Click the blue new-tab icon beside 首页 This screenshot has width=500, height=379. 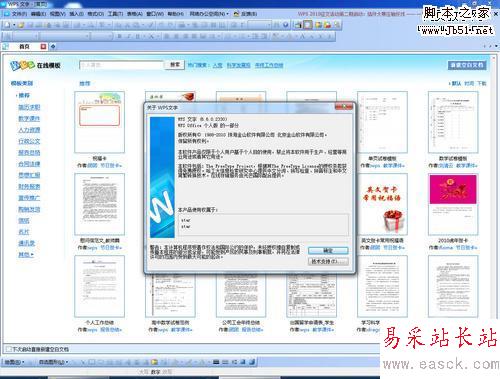[x=53, y=47]
